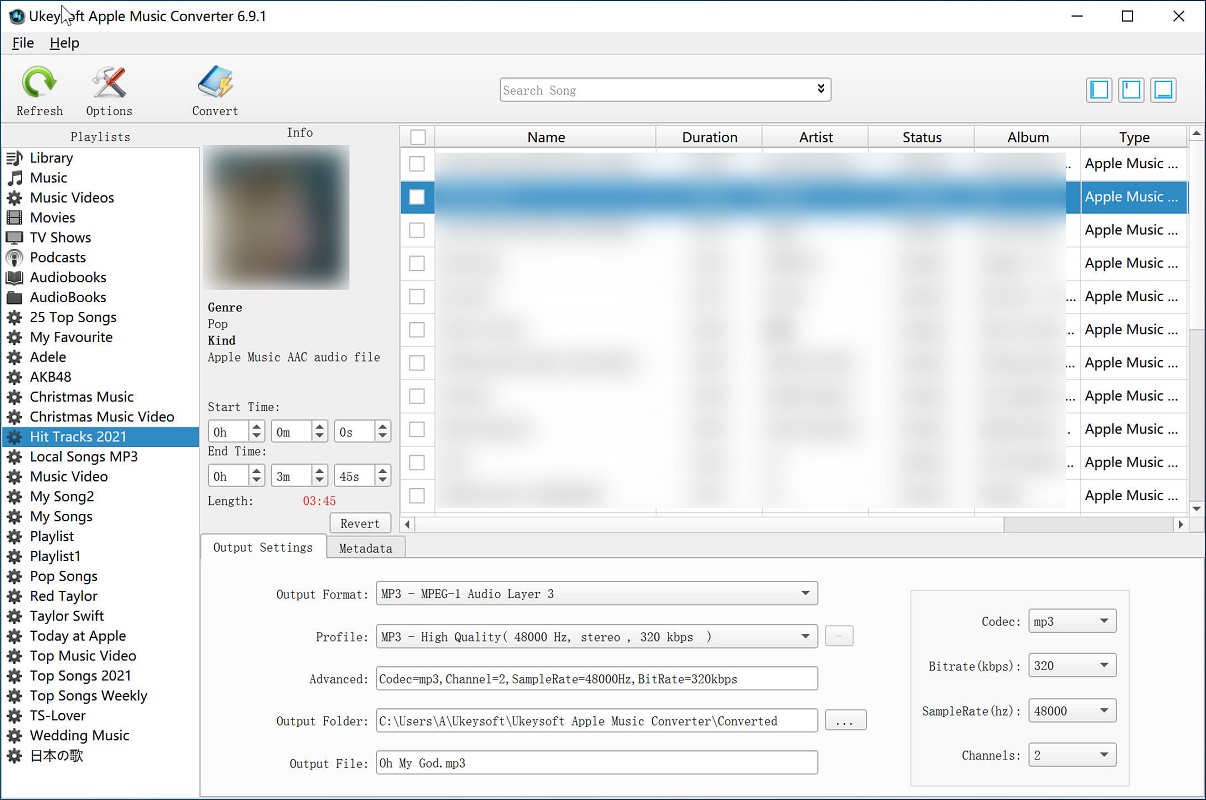Click the gear icon beside Hit Tracks 2021

tap(14, 437)
